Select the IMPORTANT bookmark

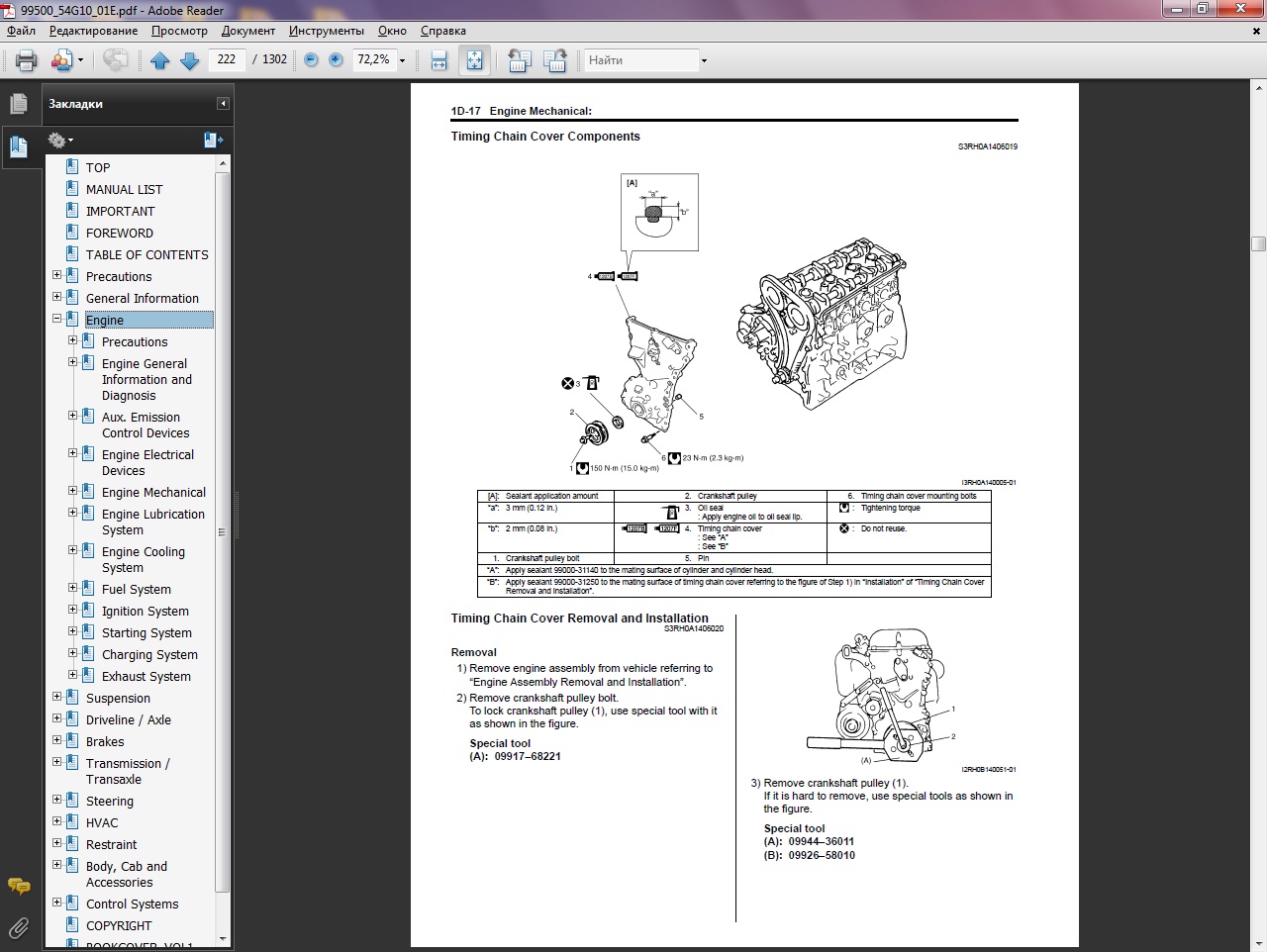coord(120,212)
